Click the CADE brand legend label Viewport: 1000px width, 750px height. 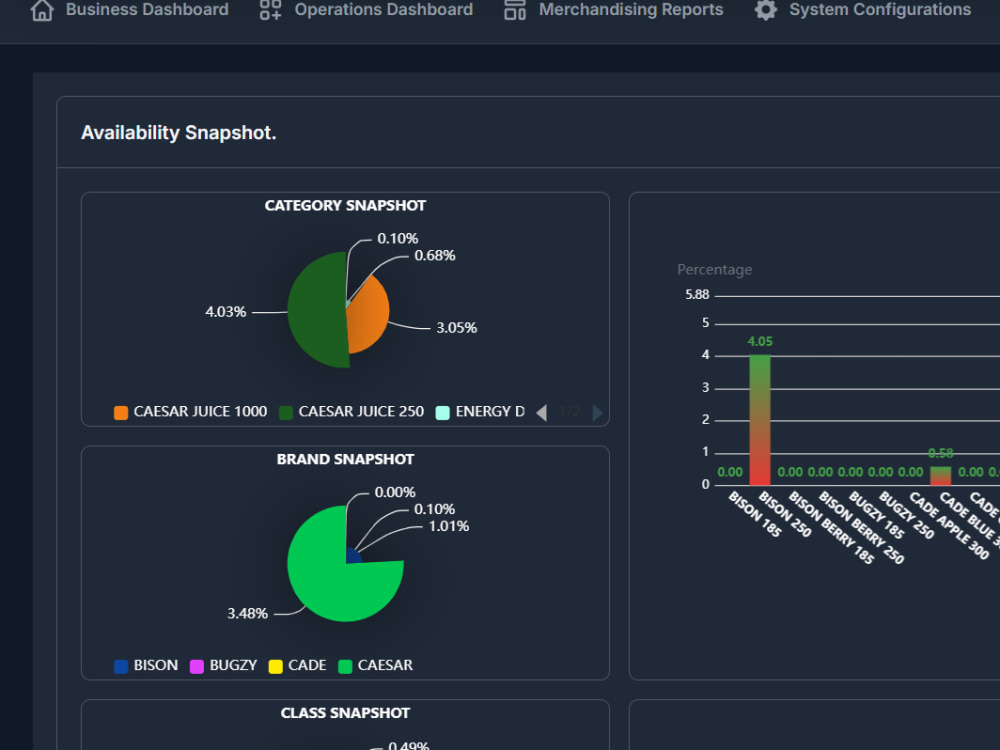[307, 665]
